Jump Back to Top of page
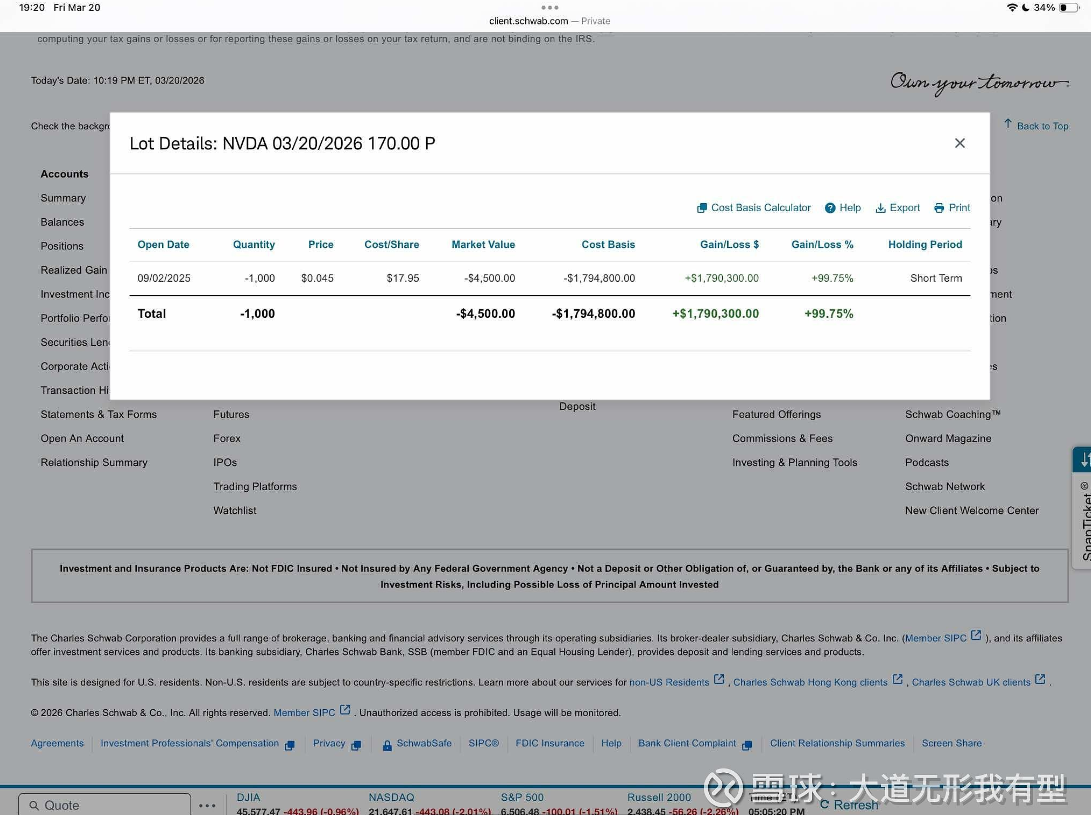 [1036, 126]
